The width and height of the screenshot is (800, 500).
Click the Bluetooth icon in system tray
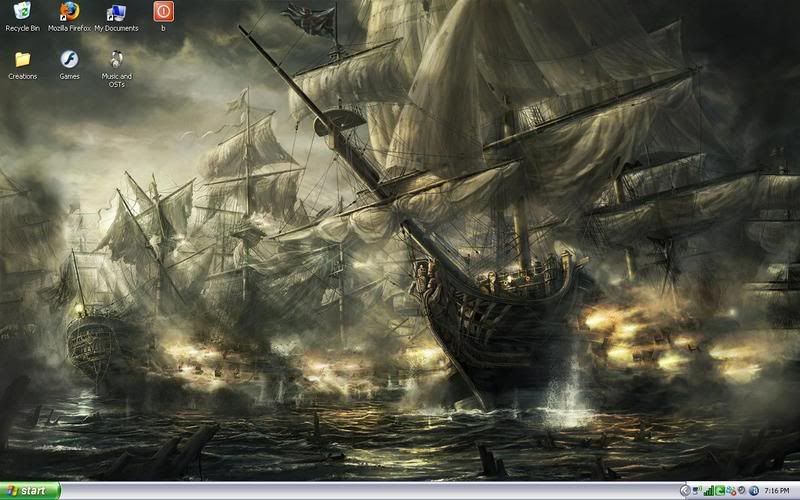pyautogui.click(x=753, y=491)
